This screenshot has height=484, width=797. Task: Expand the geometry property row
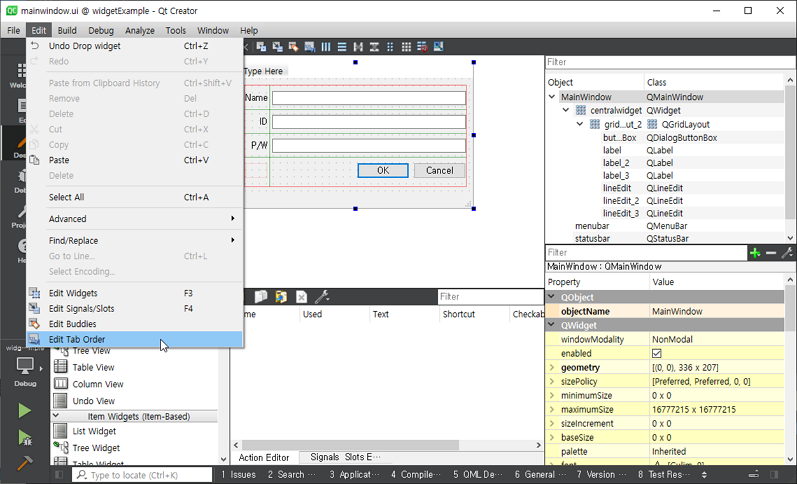pyautogui.click(x=552, y=368)
